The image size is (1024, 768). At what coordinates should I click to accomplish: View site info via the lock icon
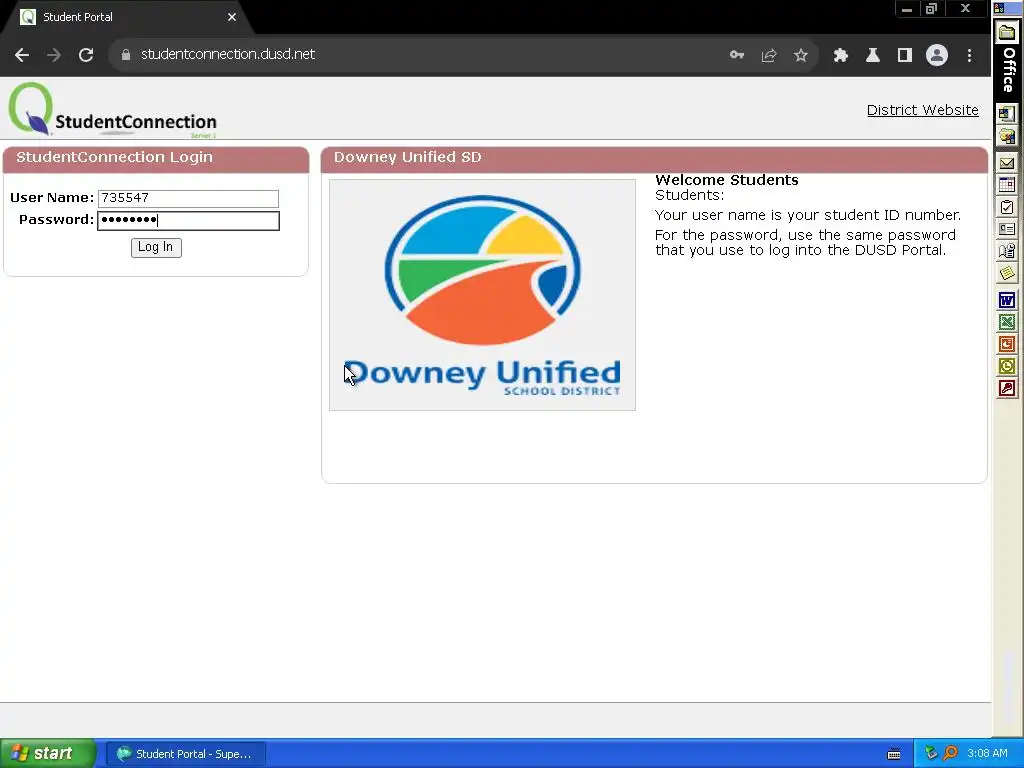coord(126,55)
